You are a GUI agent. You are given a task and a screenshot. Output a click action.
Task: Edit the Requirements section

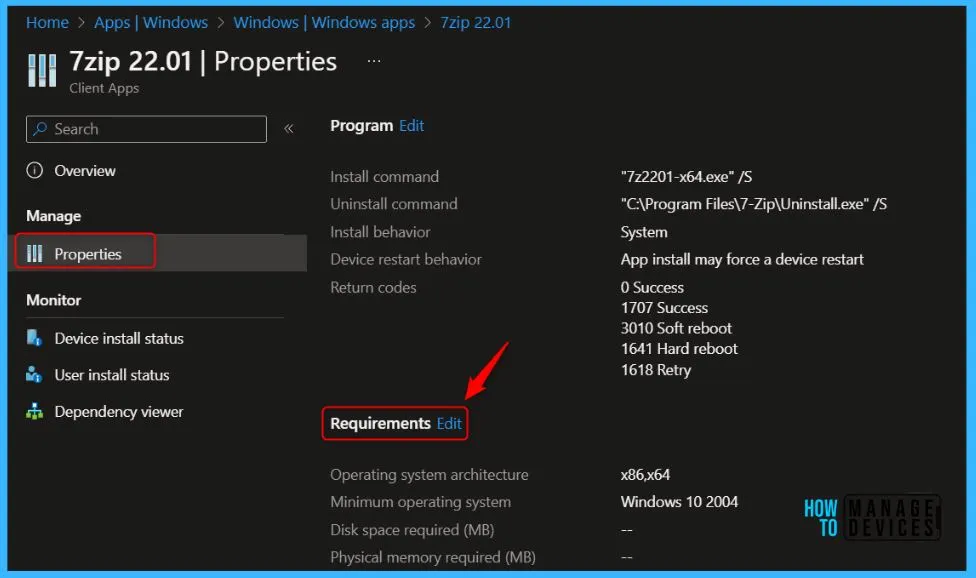(449, 424)
